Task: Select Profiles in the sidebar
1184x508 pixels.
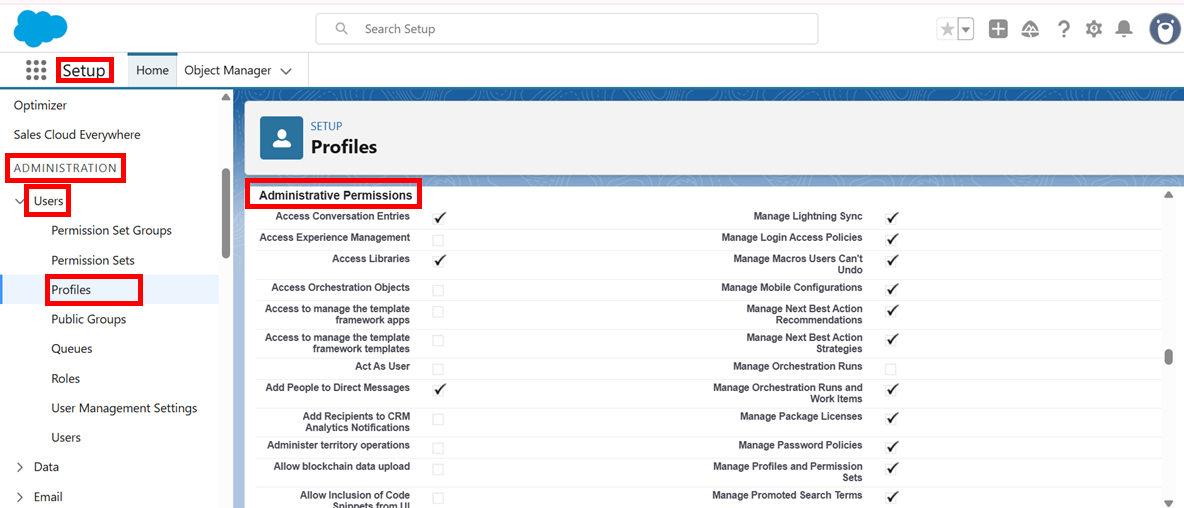Action: [71, 290]
